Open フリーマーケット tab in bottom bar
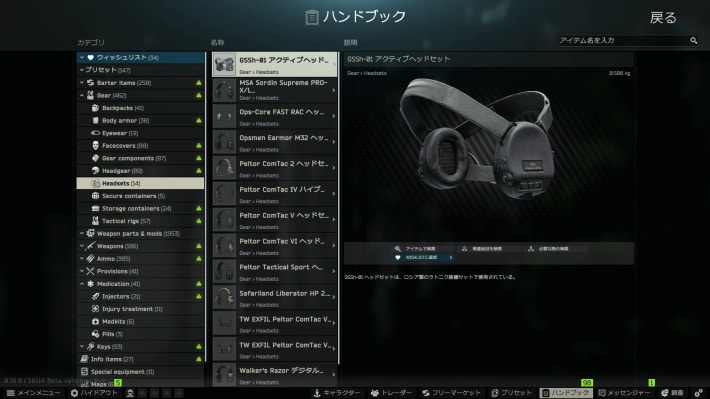This screenshot has height=399, width=710. click(451, 393)
